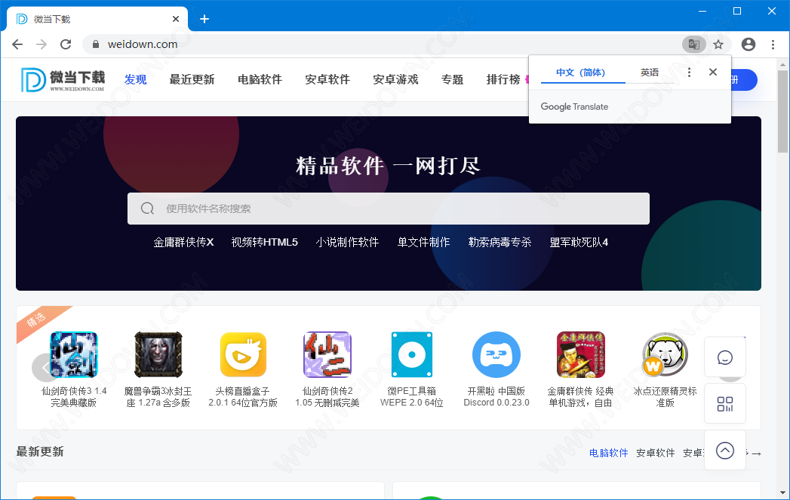Screen dimensions: 790x500
Task: Click the search box 使用软件名称搜索
Action: (x=388, y=209)
